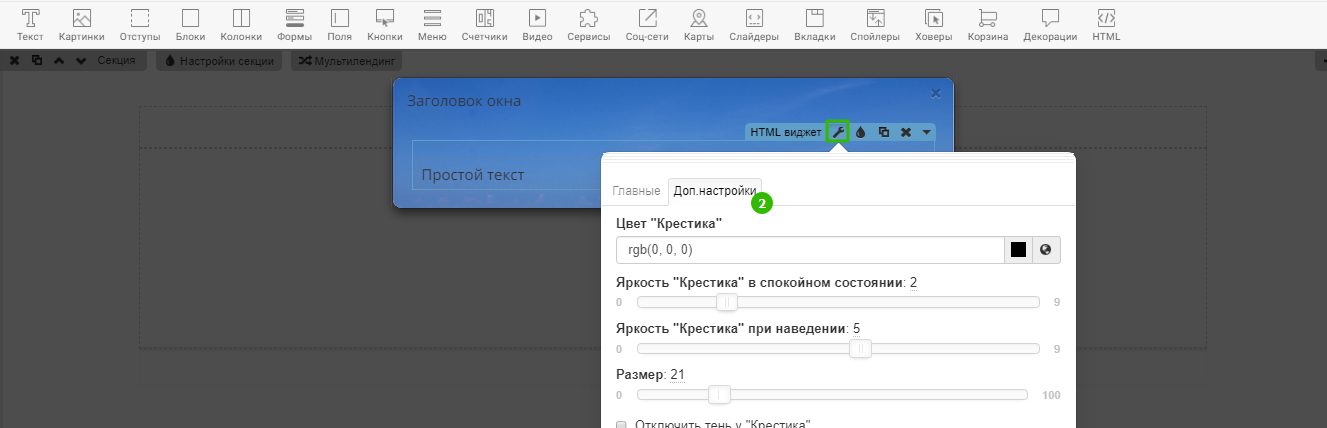Screen dimensions: 1327x428
Task: Open the Картинки widget category
Action: pos(81,25)
